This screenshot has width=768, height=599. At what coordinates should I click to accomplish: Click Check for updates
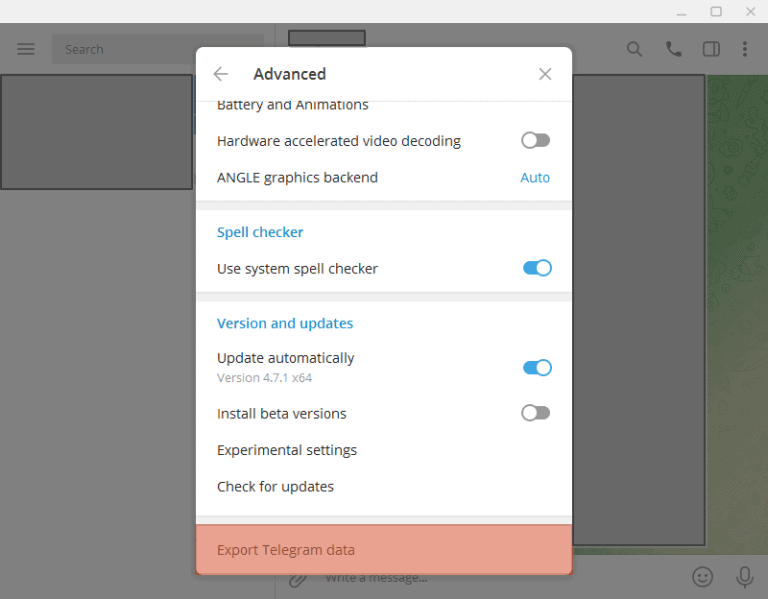(276, 487)
